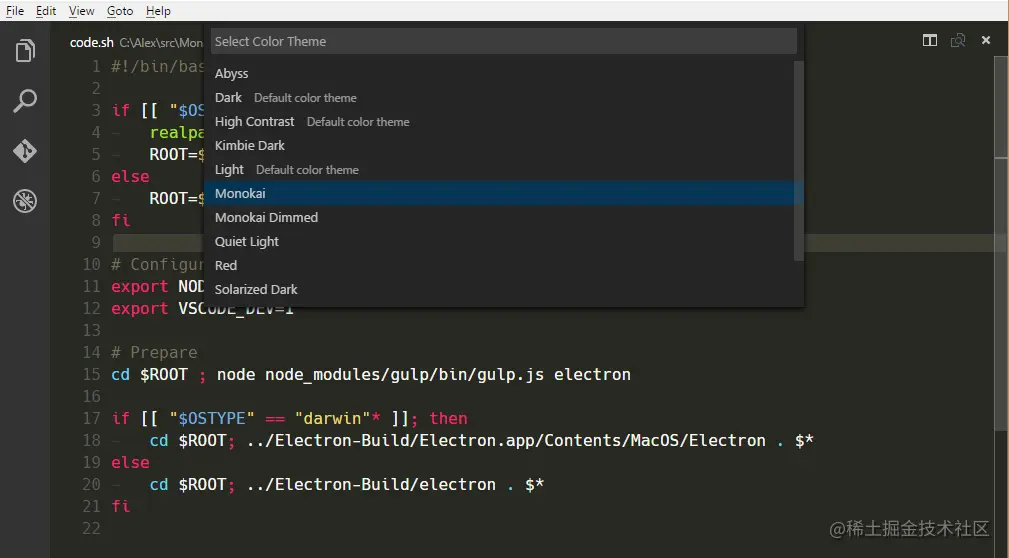Open the Help menu
The image size is (1009, 558).
point(158,11)
